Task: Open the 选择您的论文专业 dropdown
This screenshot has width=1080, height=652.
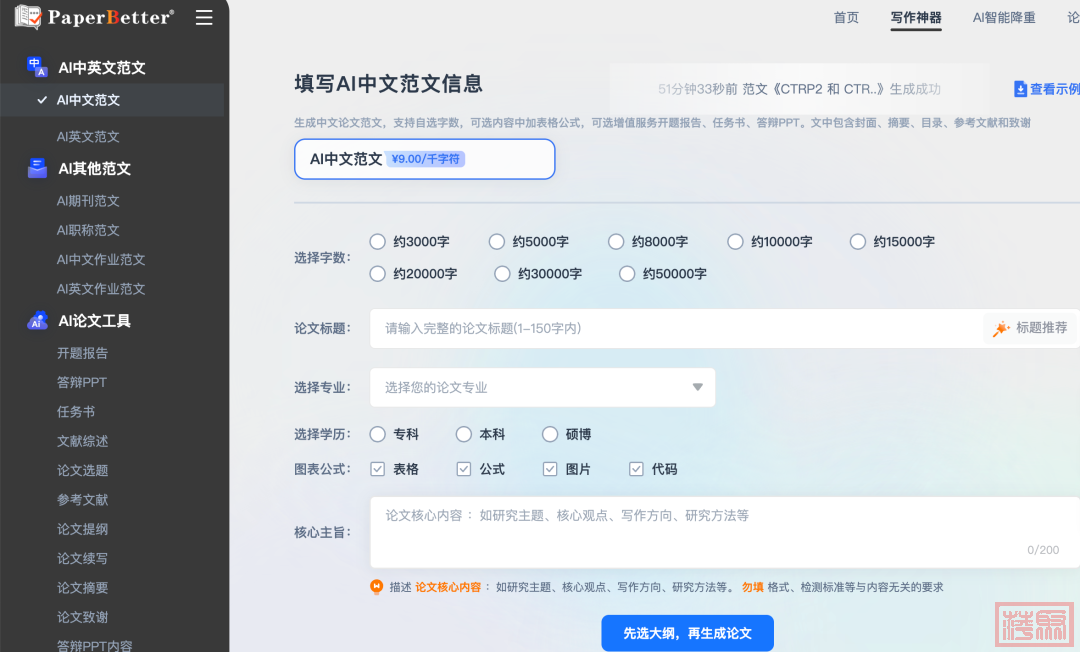Action: pyautogui.click(x=542, y=387)
